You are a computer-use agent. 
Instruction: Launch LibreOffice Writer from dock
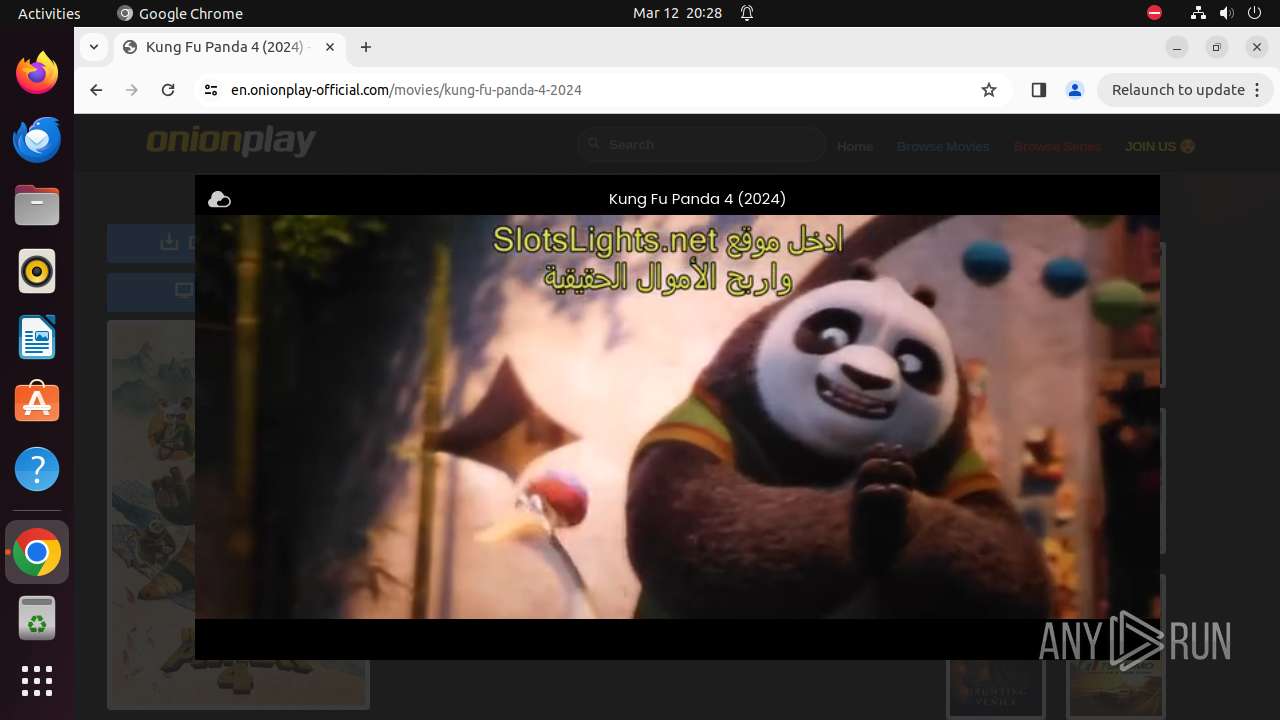pos(37,337)
